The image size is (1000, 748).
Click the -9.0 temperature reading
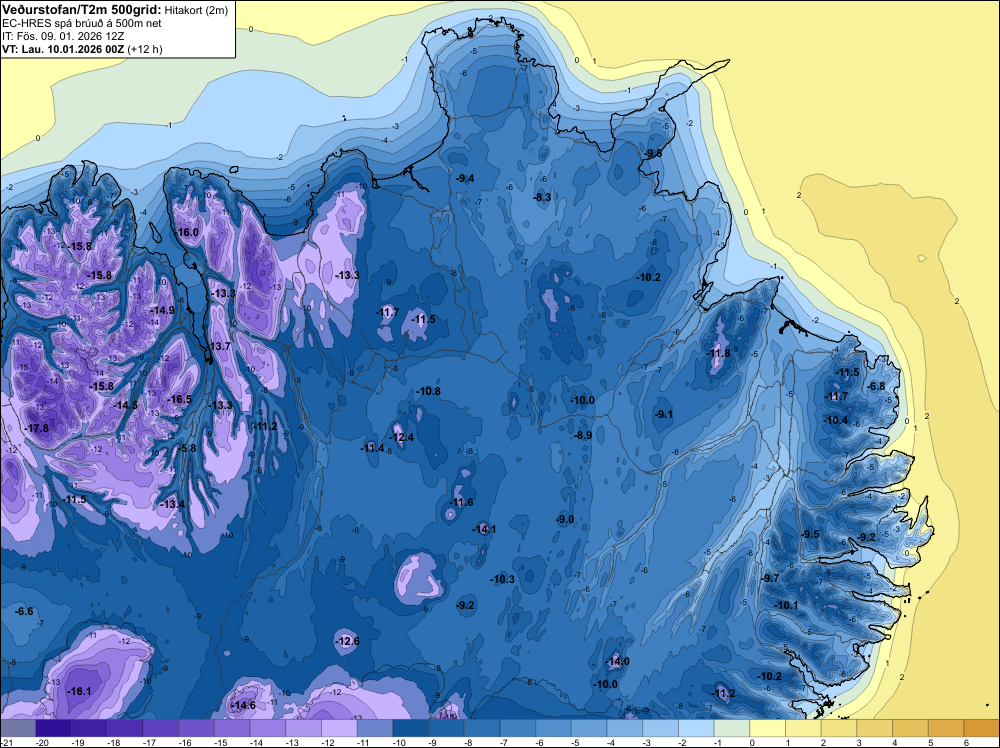565,519
